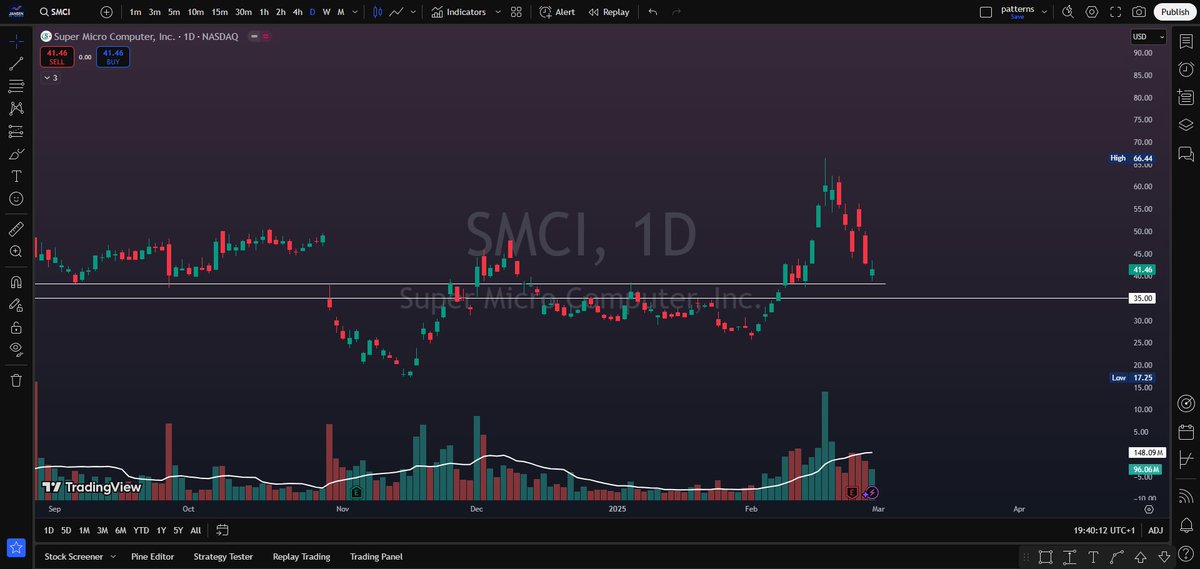The height and width of the screenshot is (569, 1200).
Task: Open the forecasting and measurement tools
Action: click(16, 131)
